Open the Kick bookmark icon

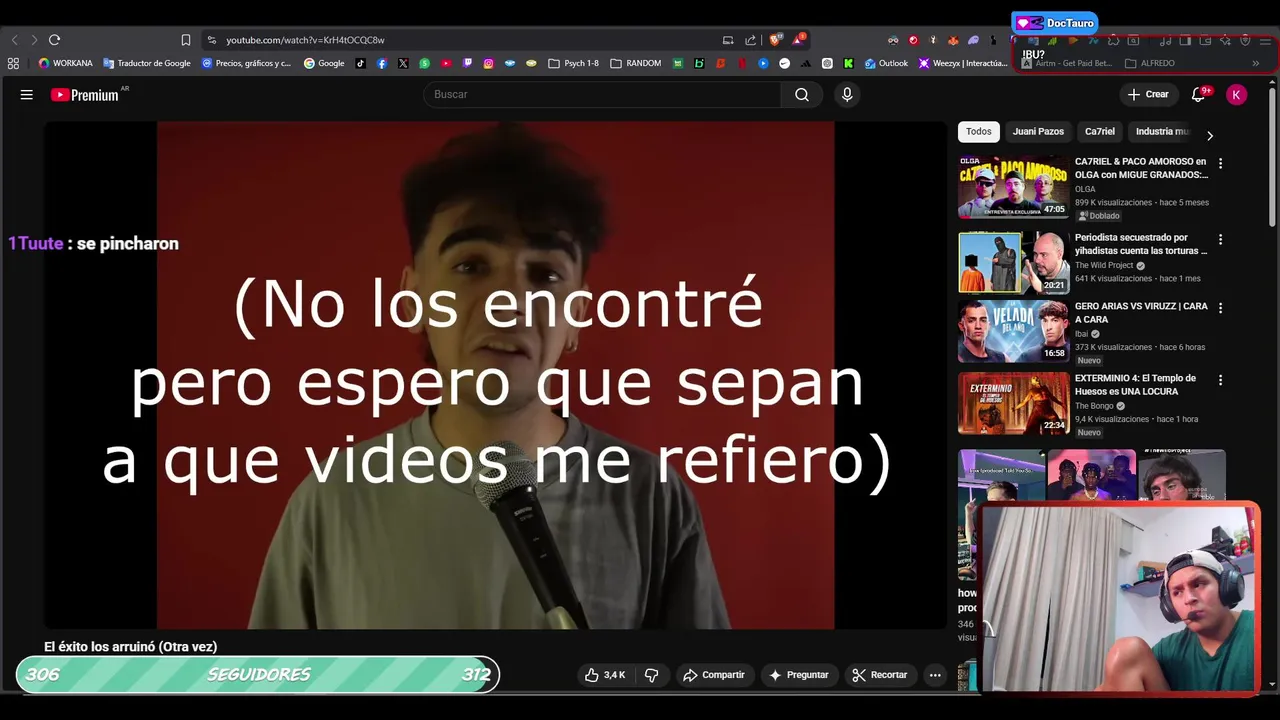point(849,63)
